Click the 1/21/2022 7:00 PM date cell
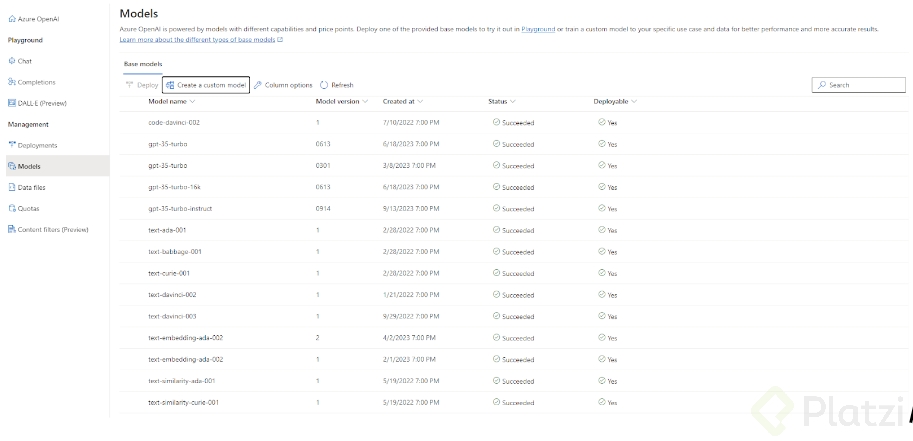The image size is (913, 441). [411, 295]
